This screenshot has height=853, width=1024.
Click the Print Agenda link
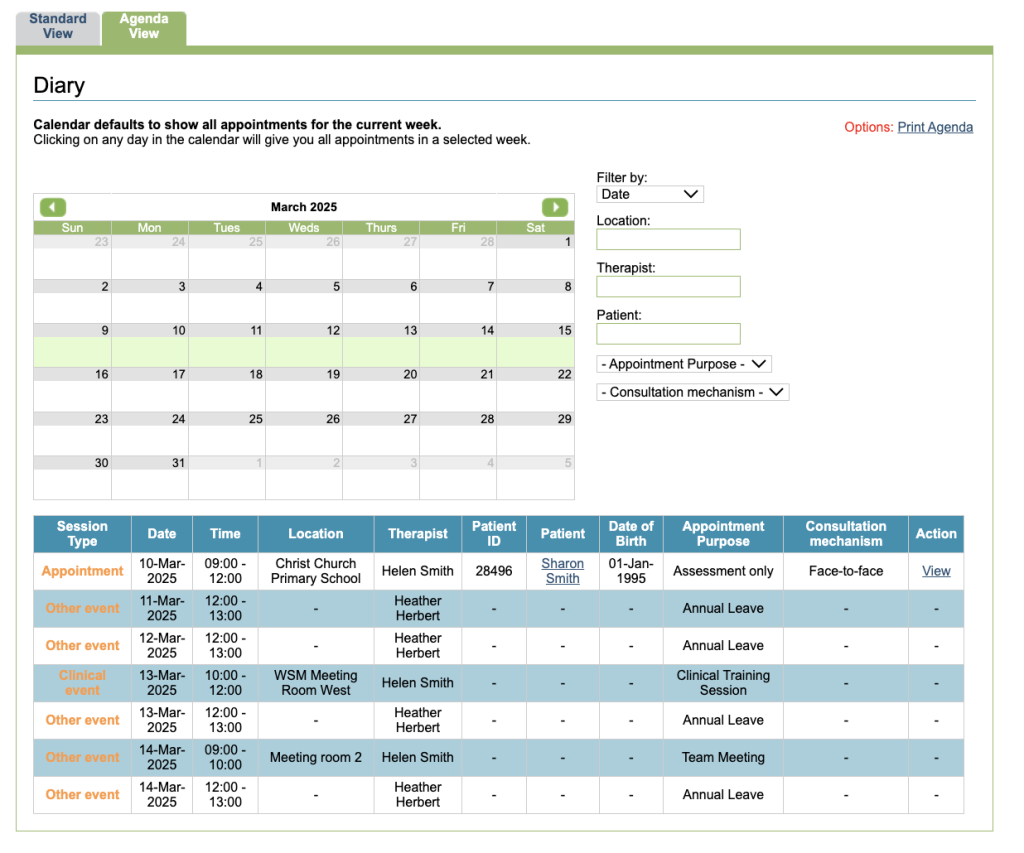click(935, 127)
